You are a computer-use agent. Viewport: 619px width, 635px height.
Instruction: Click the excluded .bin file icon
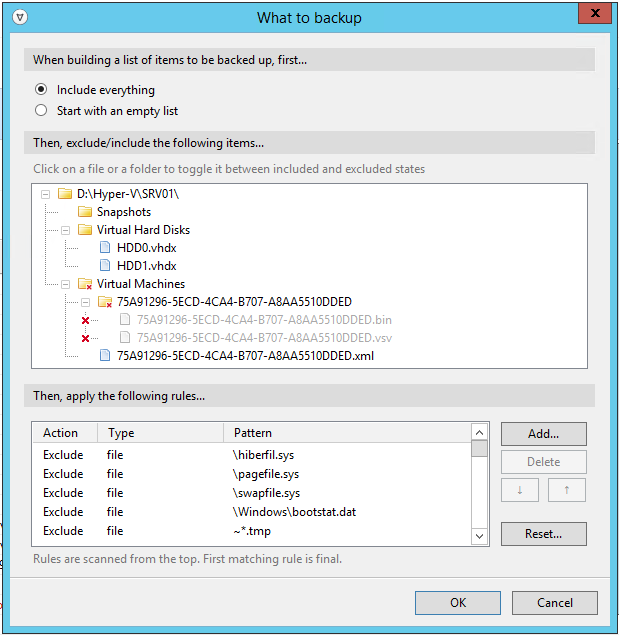coord(125,320)
